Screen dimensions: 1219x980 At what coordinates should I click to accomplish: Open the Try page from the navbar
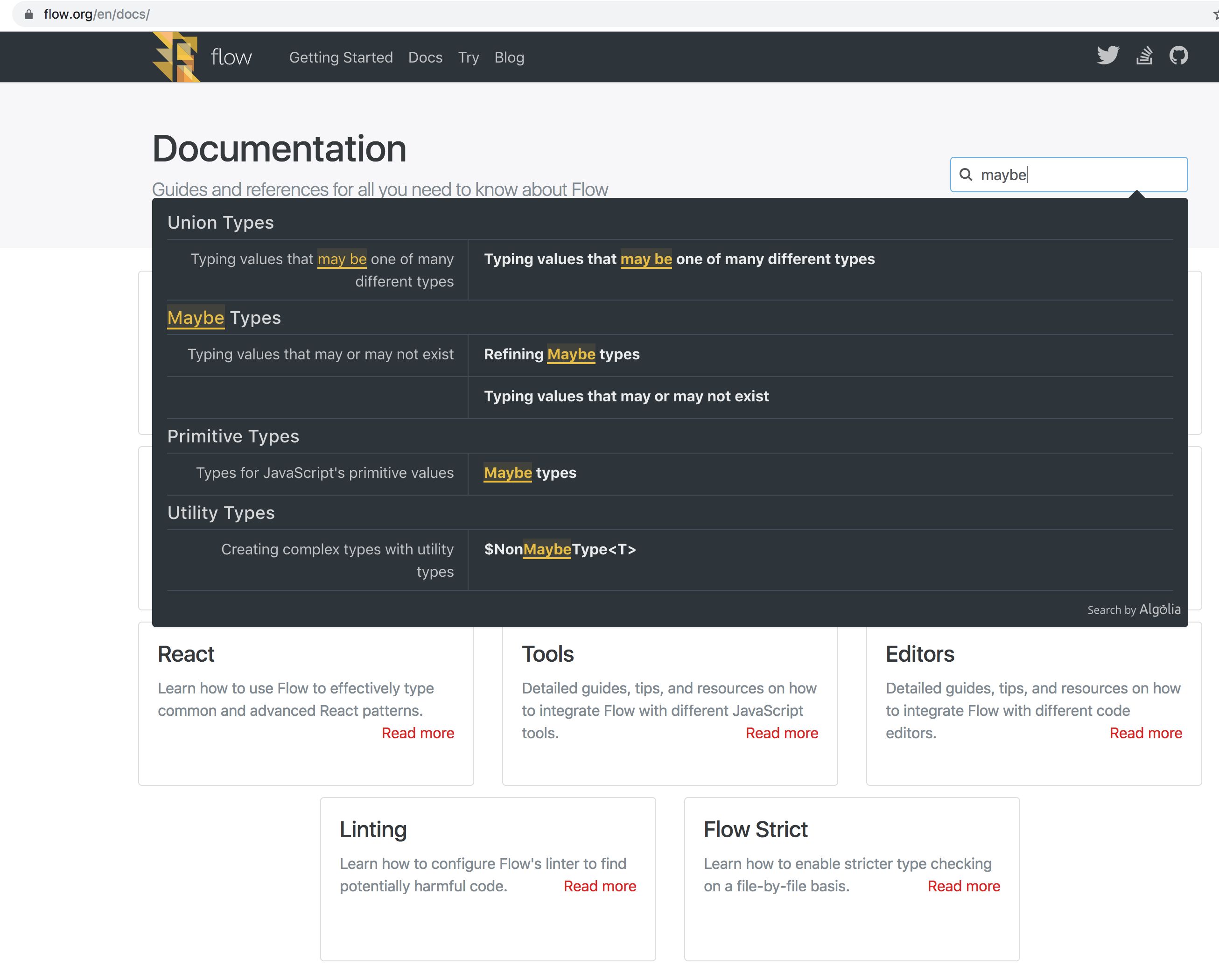(x=468, y=57)
